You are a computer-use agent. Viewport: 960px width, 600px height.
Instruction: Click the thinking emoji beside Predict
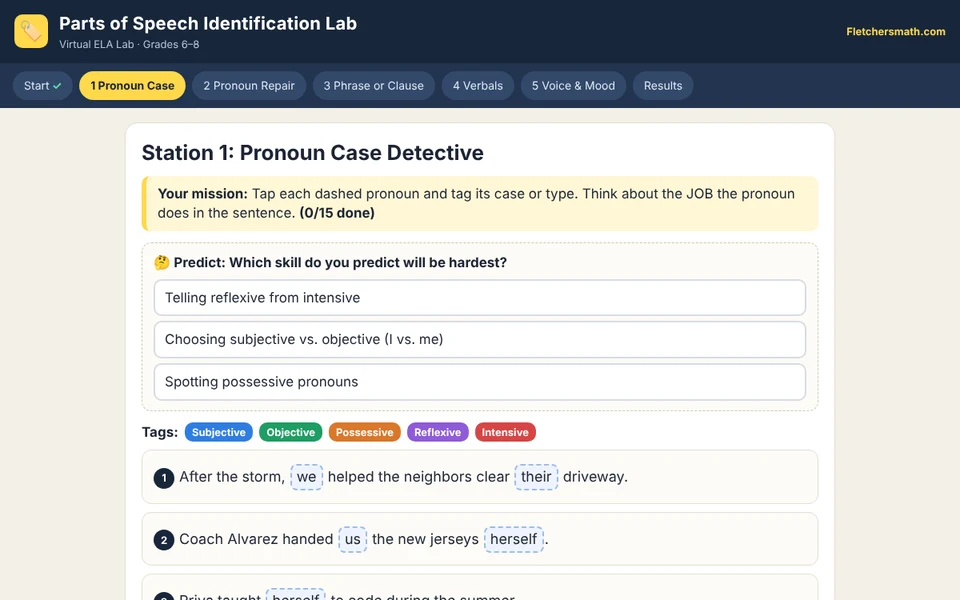click(x=162, y=263)
